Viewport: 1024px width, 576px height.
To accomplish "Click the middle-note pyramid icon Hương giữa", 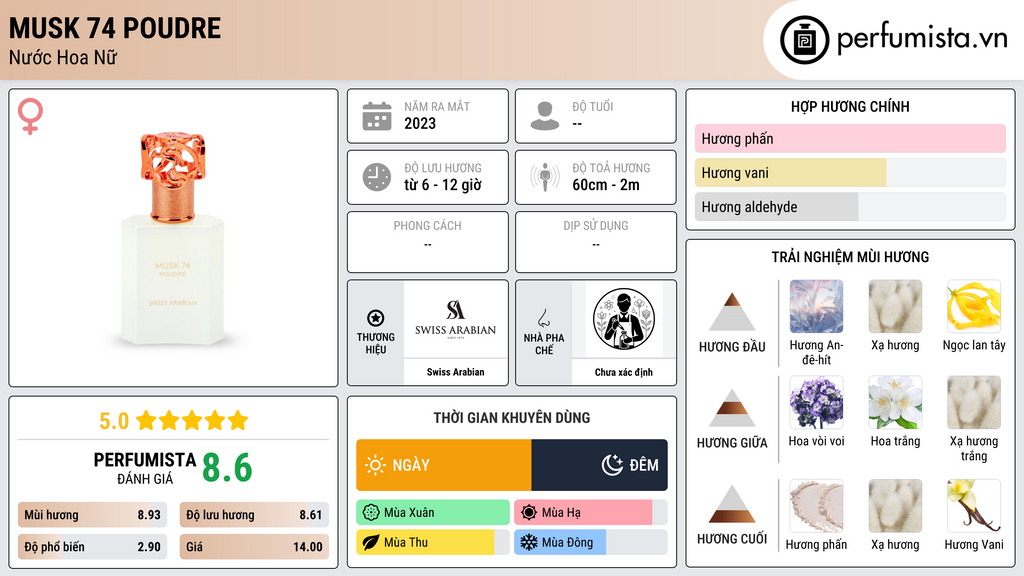I will 732,408.
